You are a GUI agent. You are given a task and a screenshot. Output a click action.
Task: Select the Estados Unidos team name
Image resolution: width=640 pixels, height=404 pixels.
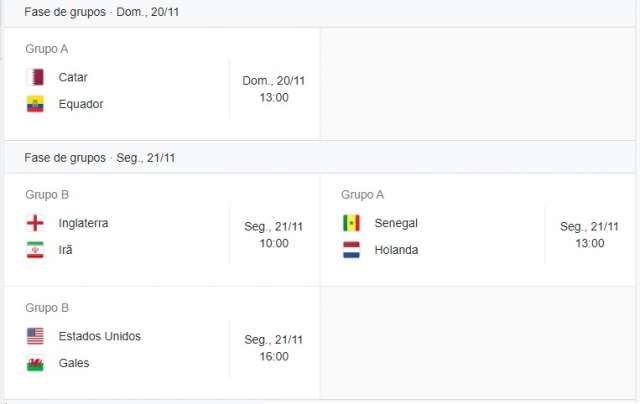tap(100, 336)
